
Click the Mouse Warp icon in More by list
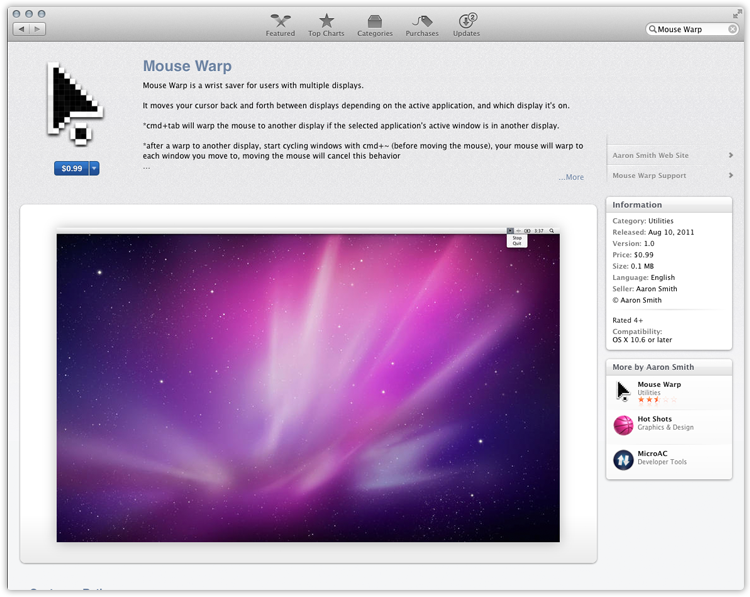click(623, 390)
